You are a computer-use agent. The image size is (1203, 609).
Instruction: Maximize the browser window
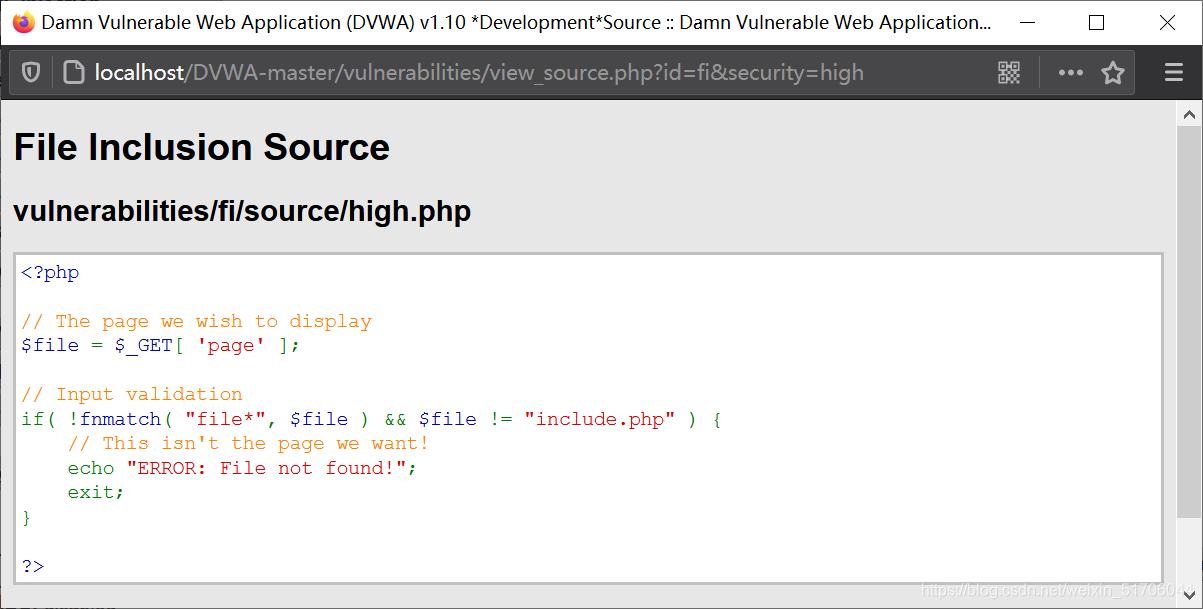point(1096,22)
